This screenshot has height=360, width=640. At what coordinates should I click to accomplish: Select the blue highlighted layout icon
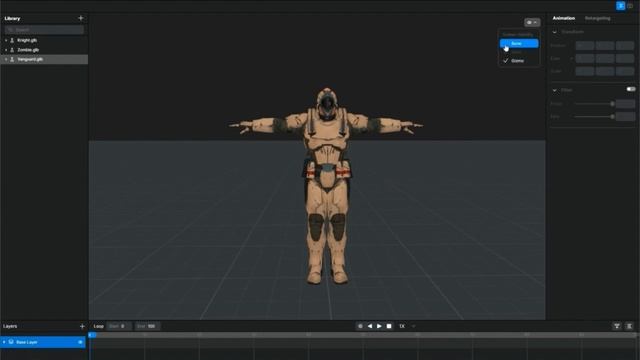pyautogui.click(x=620, y=6)
